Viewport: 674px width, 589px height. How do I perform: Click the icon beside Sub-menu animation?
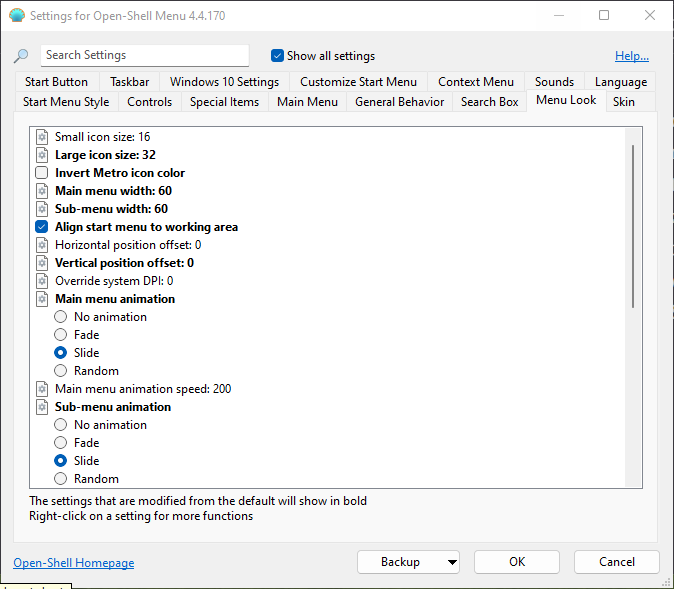pos(42,407)
